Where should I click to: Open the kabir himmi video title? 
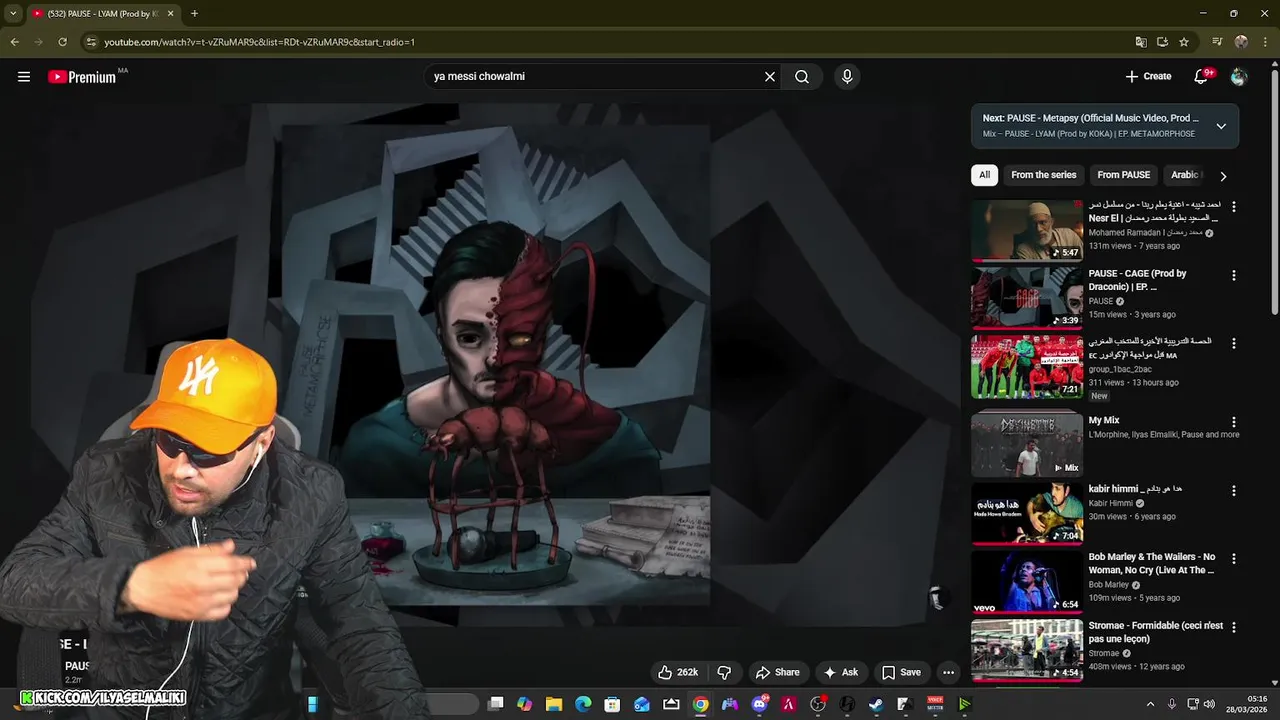[1135, 489]
